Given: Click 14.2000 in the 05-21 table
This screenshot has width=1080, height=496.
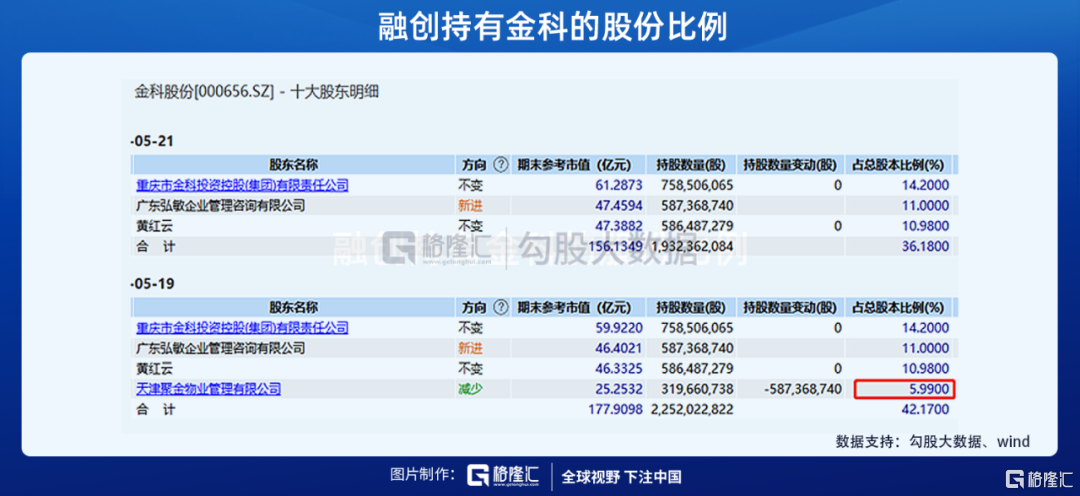Looking at the screenshot, I should 926,185.
